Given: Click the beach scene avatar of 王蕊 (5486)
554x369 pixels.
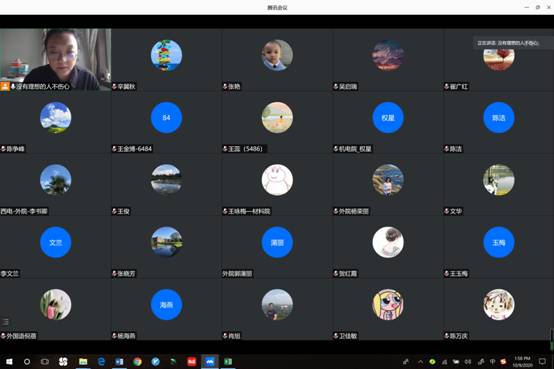Looking at the screenshot, I should [277, 117].
